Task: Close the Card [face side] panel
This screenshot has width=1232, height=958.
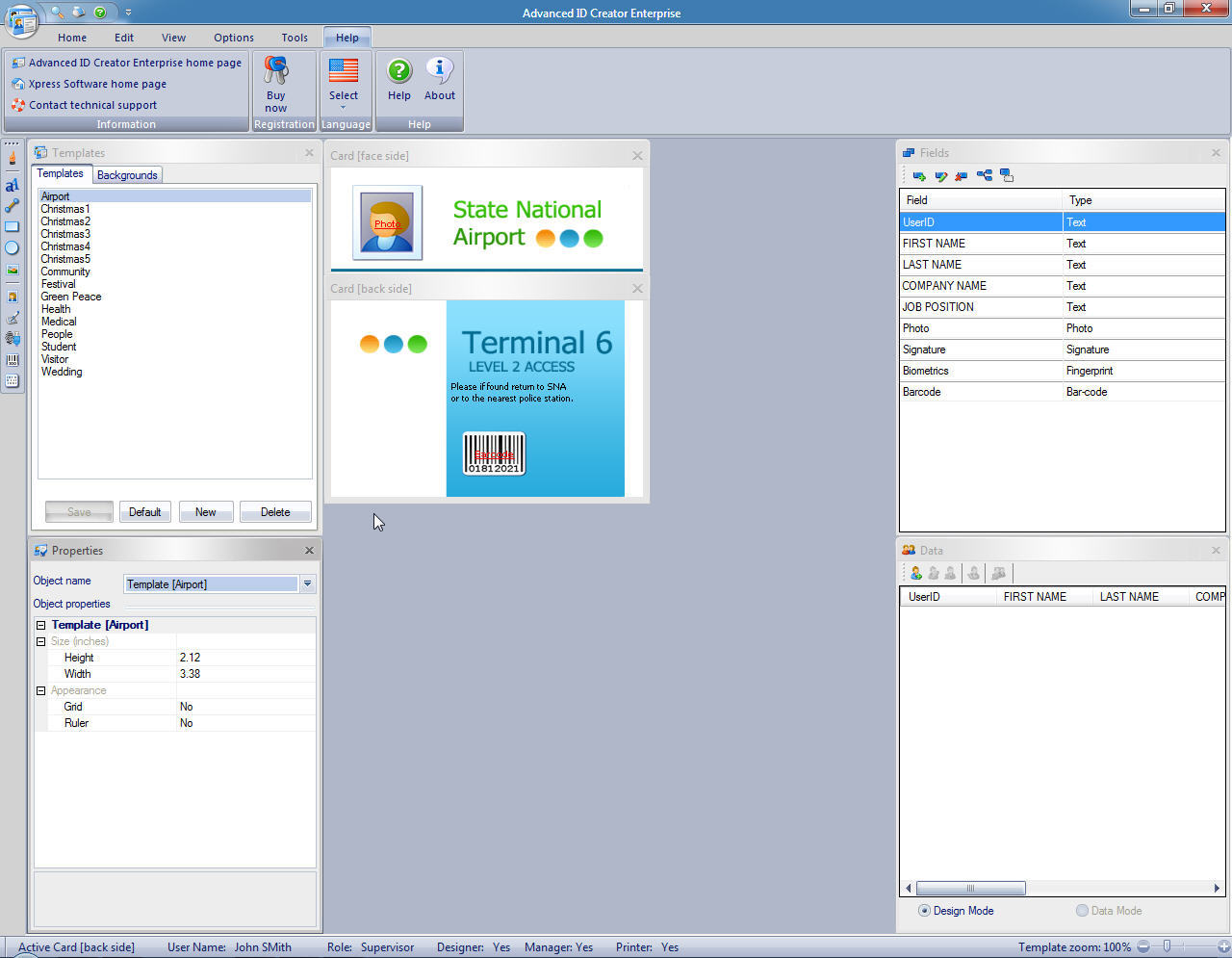Action: click(x=637, y=156)
